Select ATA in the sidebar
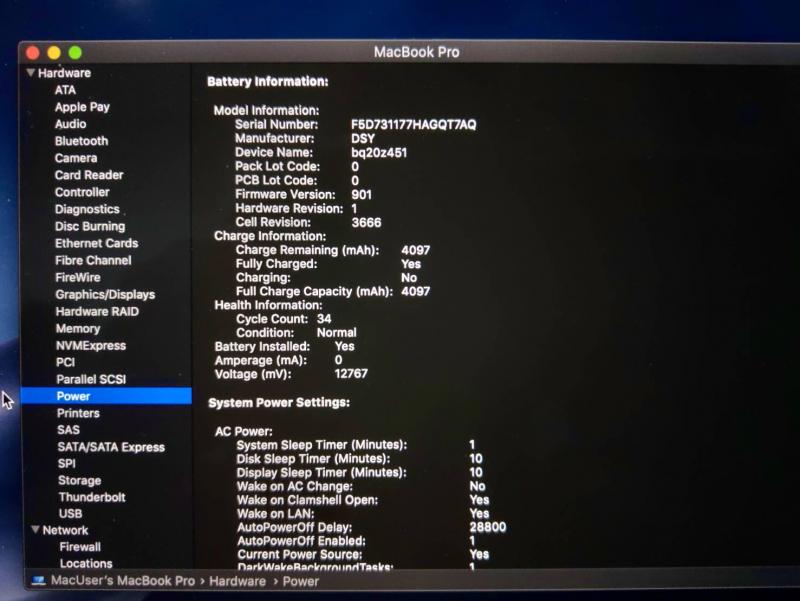 click(65, 90)
